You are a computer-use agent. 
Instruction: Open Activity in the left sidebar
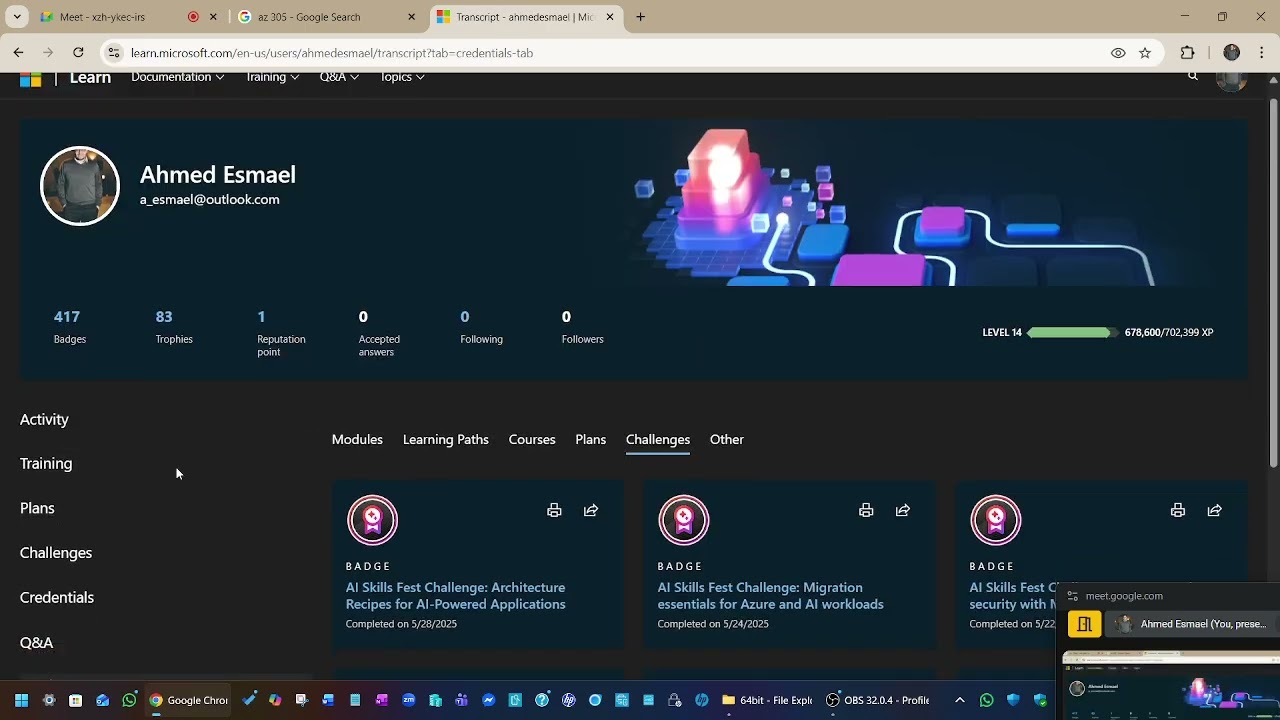44,419
